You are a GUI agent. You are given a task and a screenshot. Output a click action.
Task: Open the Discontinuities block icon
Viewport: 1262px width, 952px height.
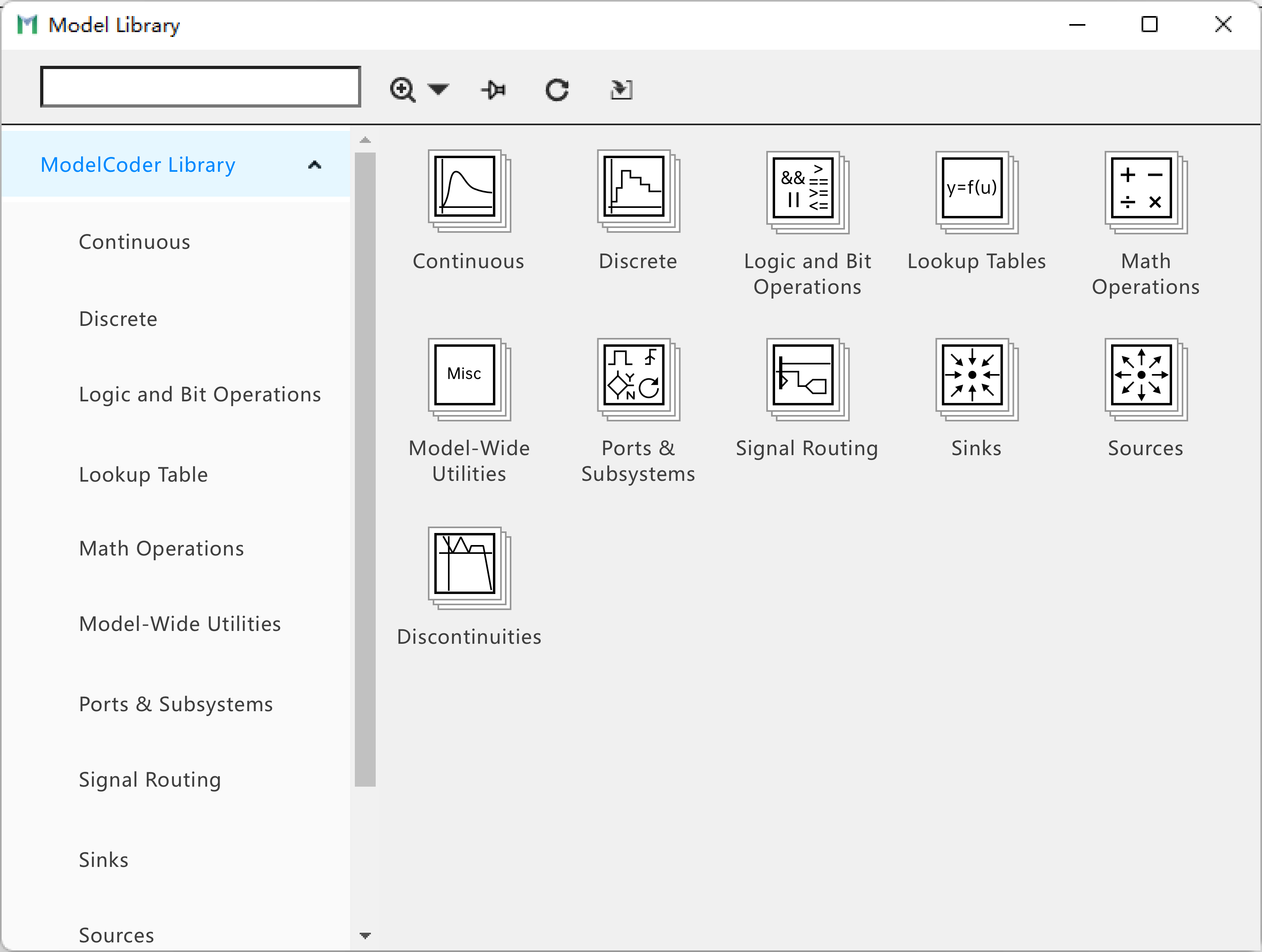(x=469, y=568)
